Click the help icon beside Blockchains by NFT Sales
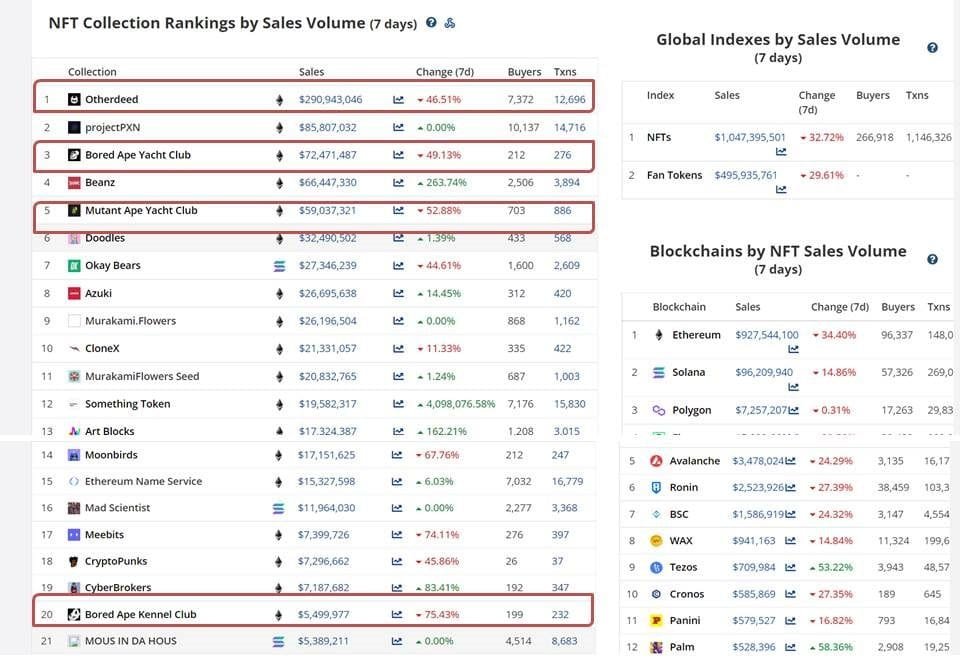 pos(932,259)
